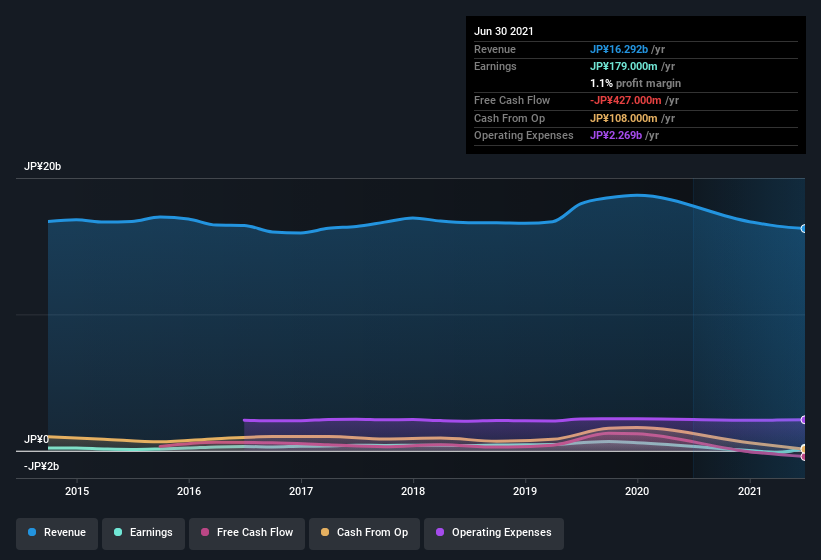821x560 pixels.
Task: Click the pink Free Cash Flow endpoint marker
Action: point(804,456)
